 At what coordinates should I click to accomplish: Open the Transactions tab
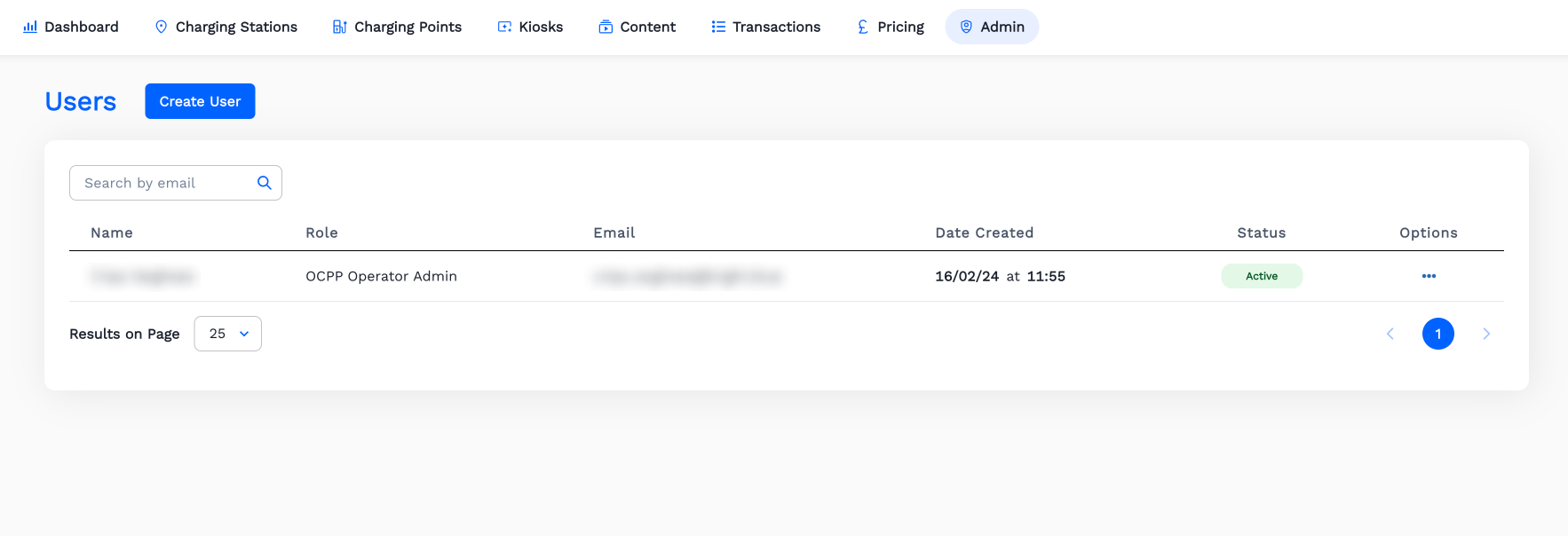(x=775, y=27)
